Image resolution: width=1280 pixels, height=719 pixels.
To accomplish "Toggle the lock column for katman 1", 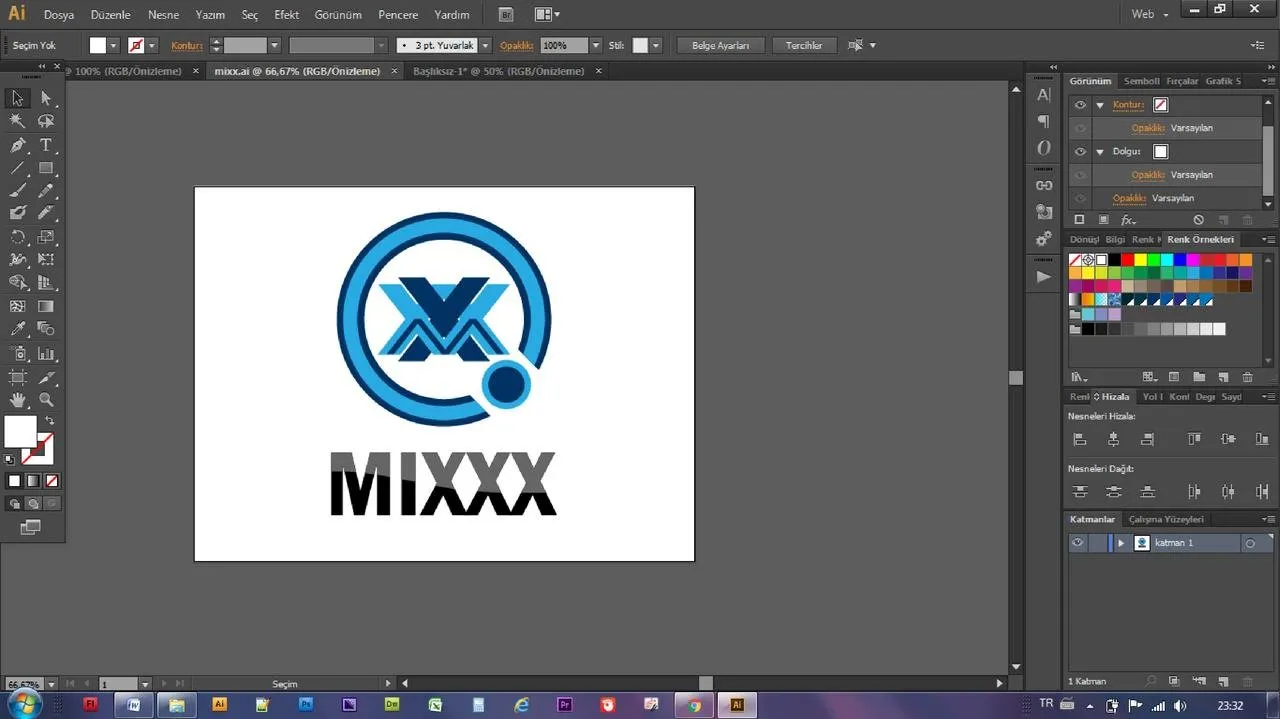I will point(1097,543).
